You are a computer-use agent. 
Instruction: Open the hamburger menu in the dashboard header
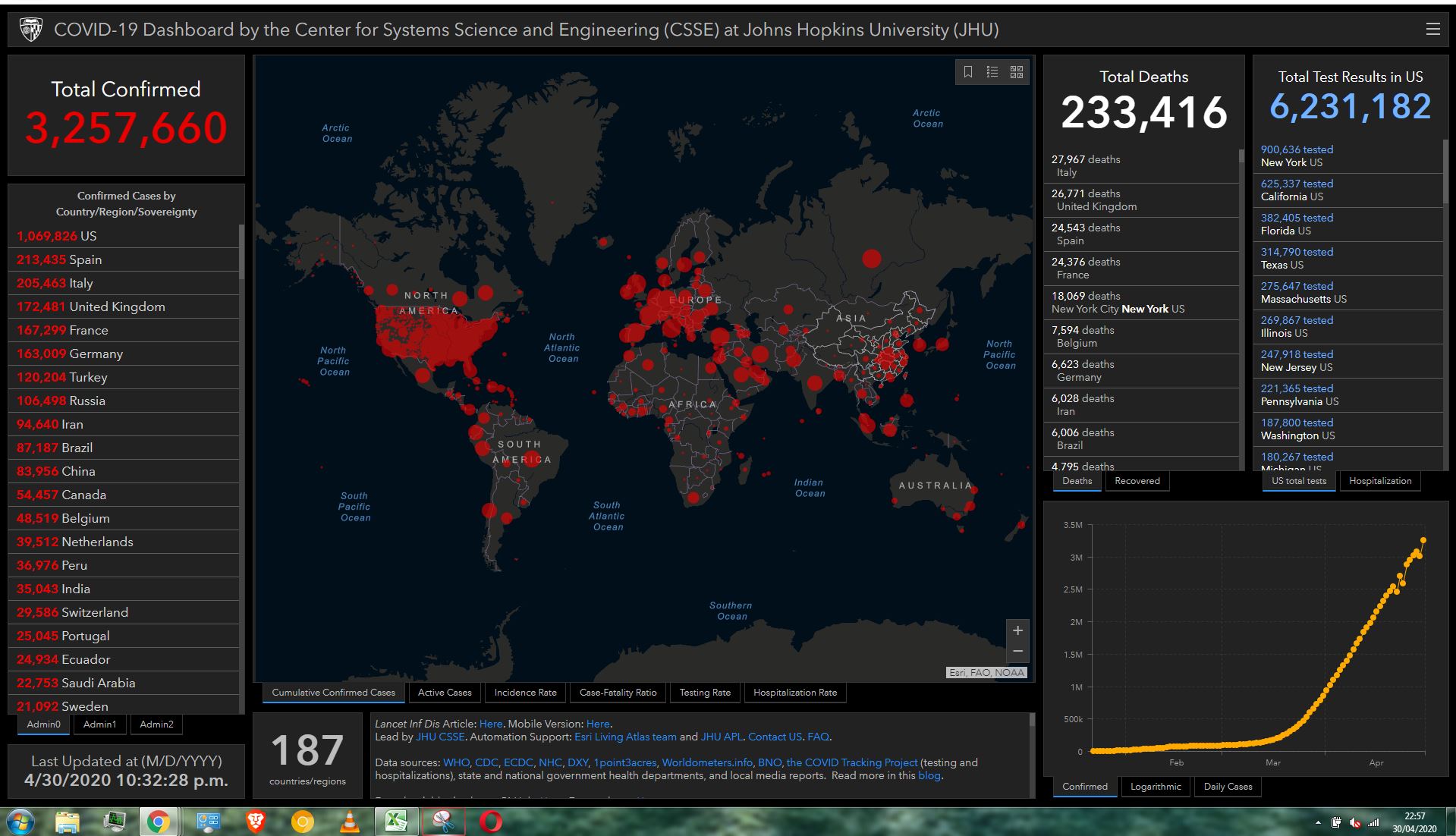1432,29
